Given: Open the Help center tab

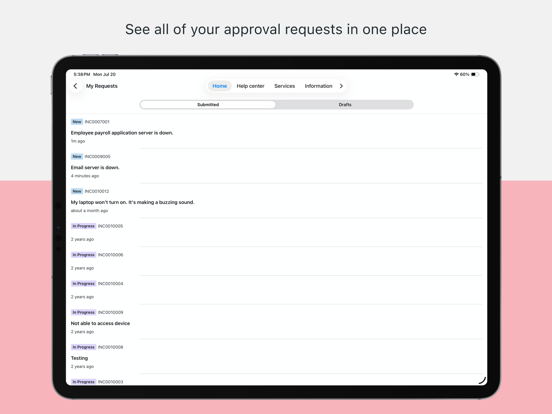Looking at the screenshot, I should 250,86.
